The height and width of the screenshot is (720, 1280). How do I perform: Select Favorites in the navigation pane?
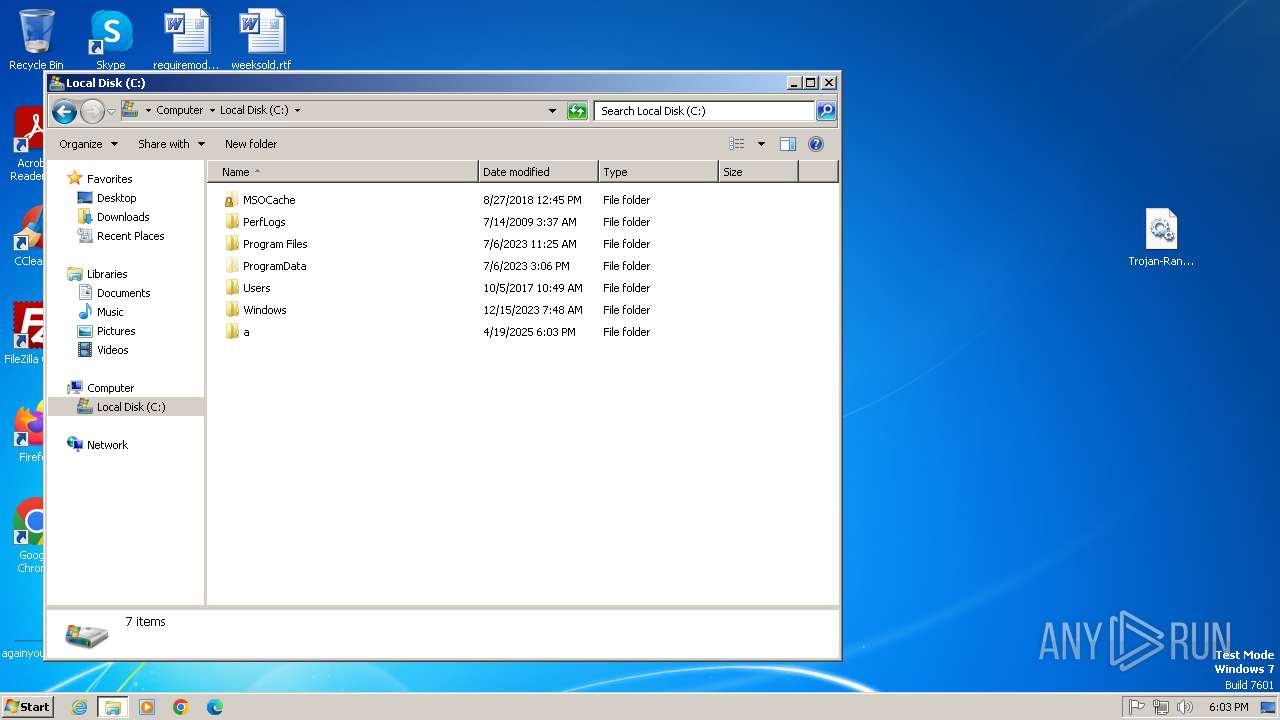(x=99, y=179)
